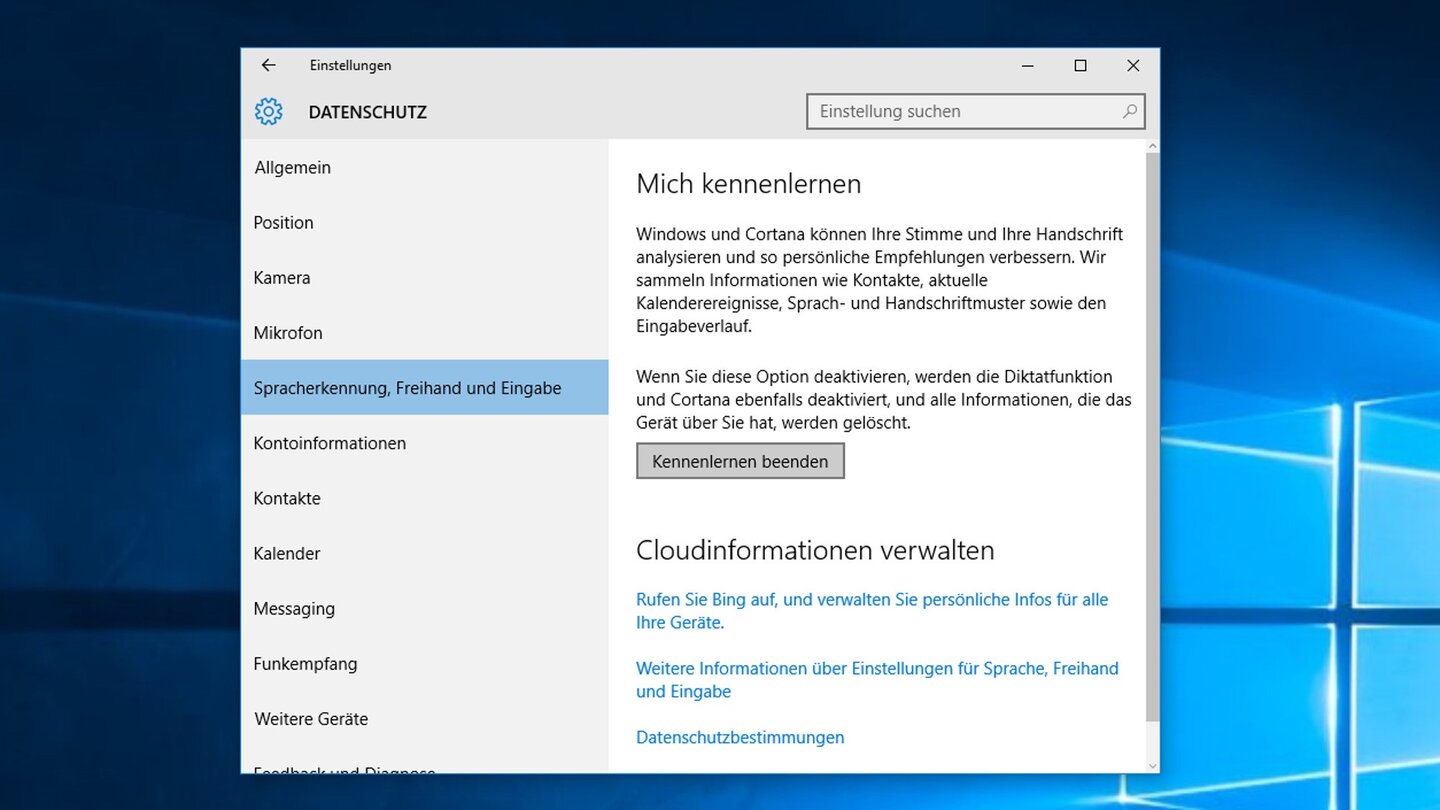Focus the 'Einstellung suchen' search field
1440x810 pixels.
tap(975, 111)
